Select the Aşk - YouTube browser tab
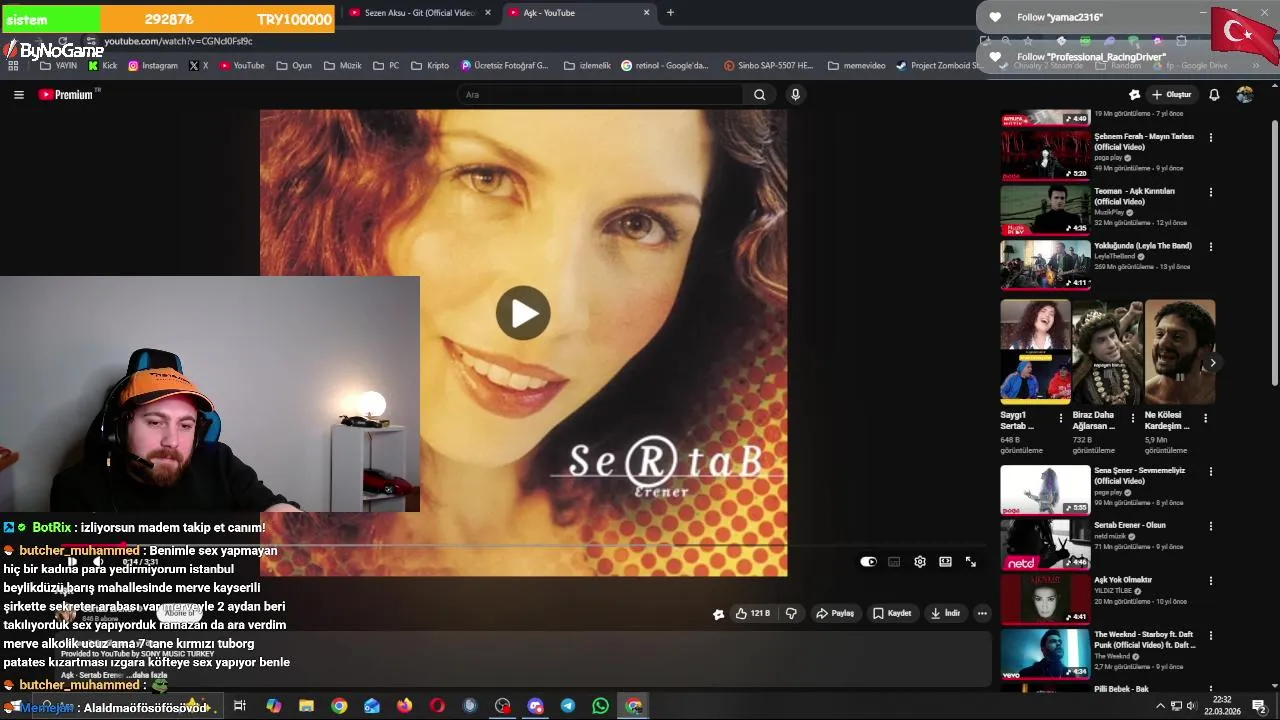The width and height of the screenshot is (1280, 720). coord(575,13)
